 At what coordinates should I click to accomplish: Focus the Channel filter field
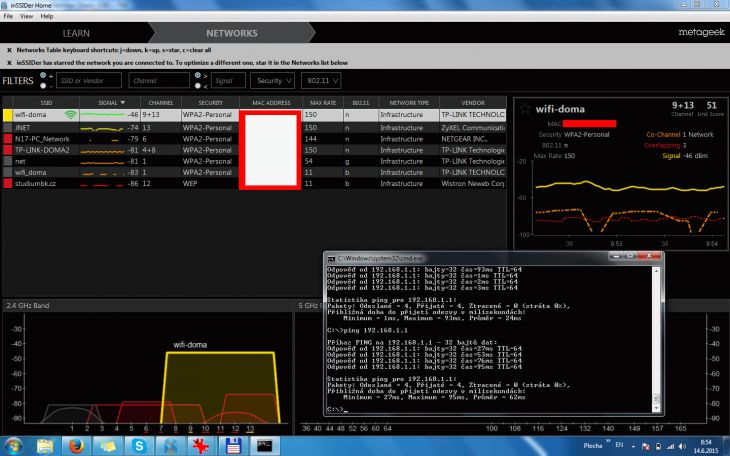[x=159, y=81]
